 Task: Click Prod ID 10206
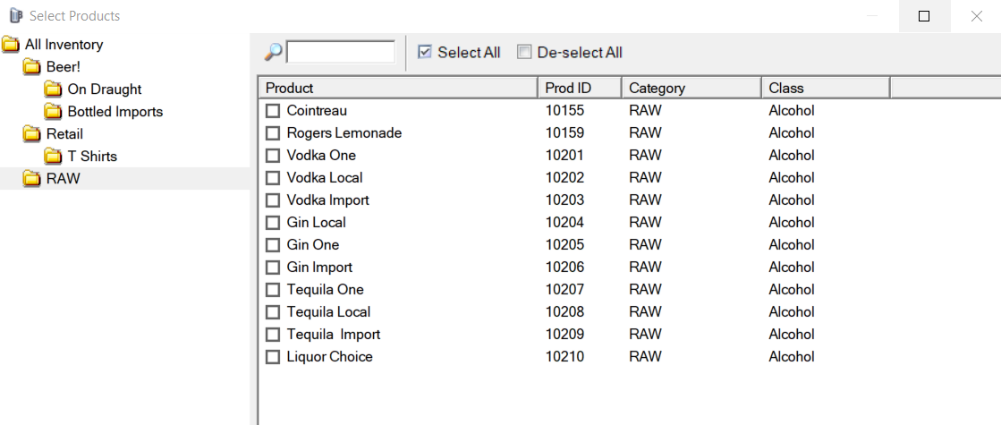pos(564,267)
